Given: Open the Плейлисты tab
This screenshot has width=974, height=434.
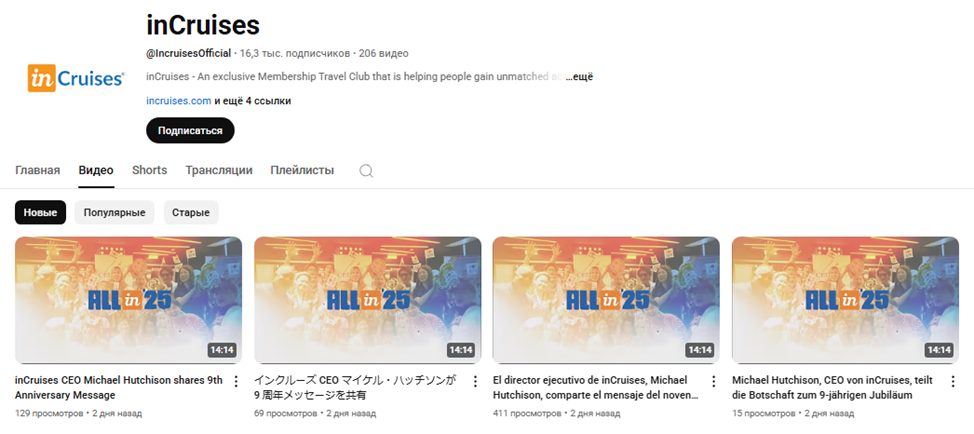Looking at the screenshot, I should (x=302, y=170).
